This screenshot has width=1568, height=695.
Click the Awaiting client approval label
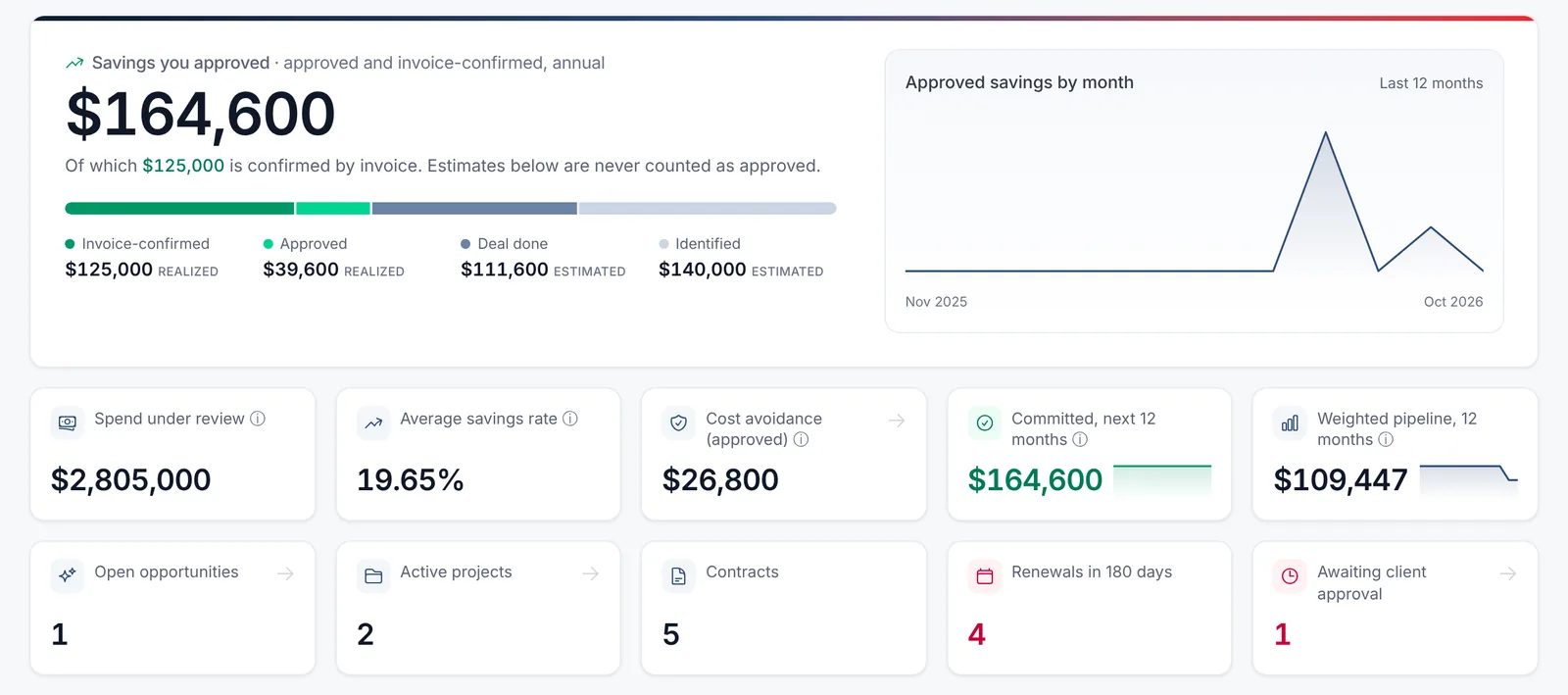pos(1372,583)
